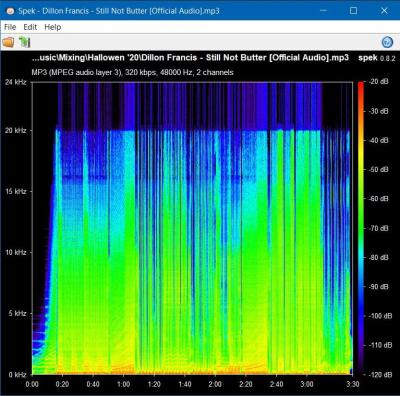Click the 0 kHz frequency axis label

(18, 375)
